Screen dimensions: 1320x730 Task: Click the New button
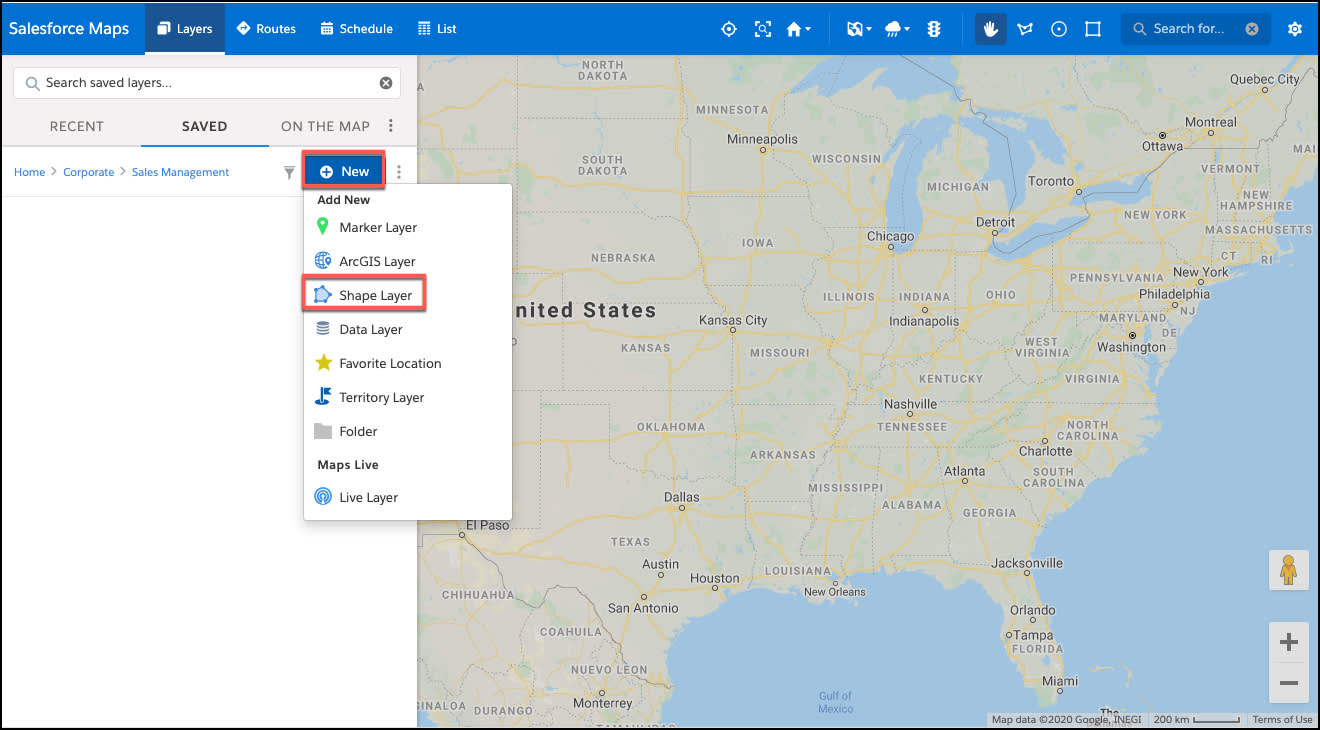(344, 172)
